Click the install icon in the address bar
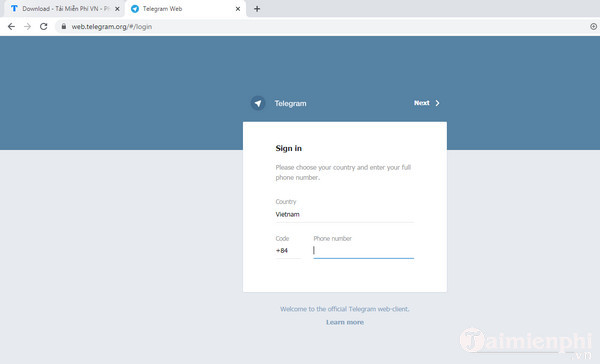 click(x=593, y=26)
